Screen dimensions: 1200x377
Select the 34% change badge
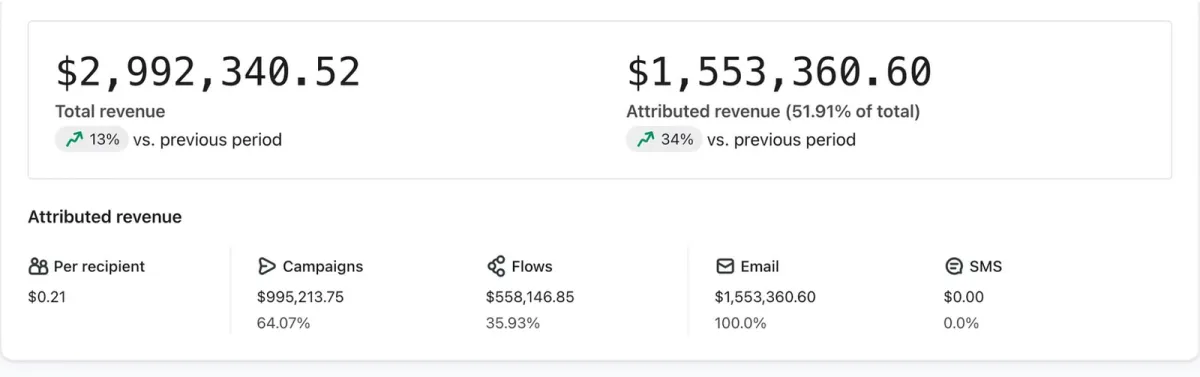pyautogui.click(x=664, y=140)
